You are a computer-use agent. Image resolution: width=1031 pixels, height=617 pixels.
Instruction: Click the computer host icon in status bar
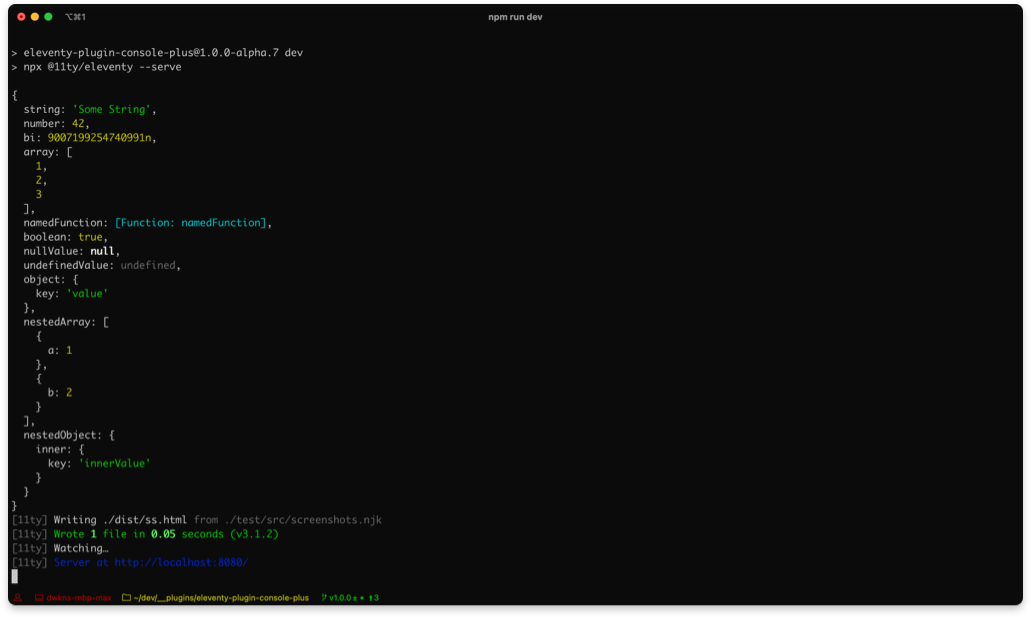coord(39,598)
